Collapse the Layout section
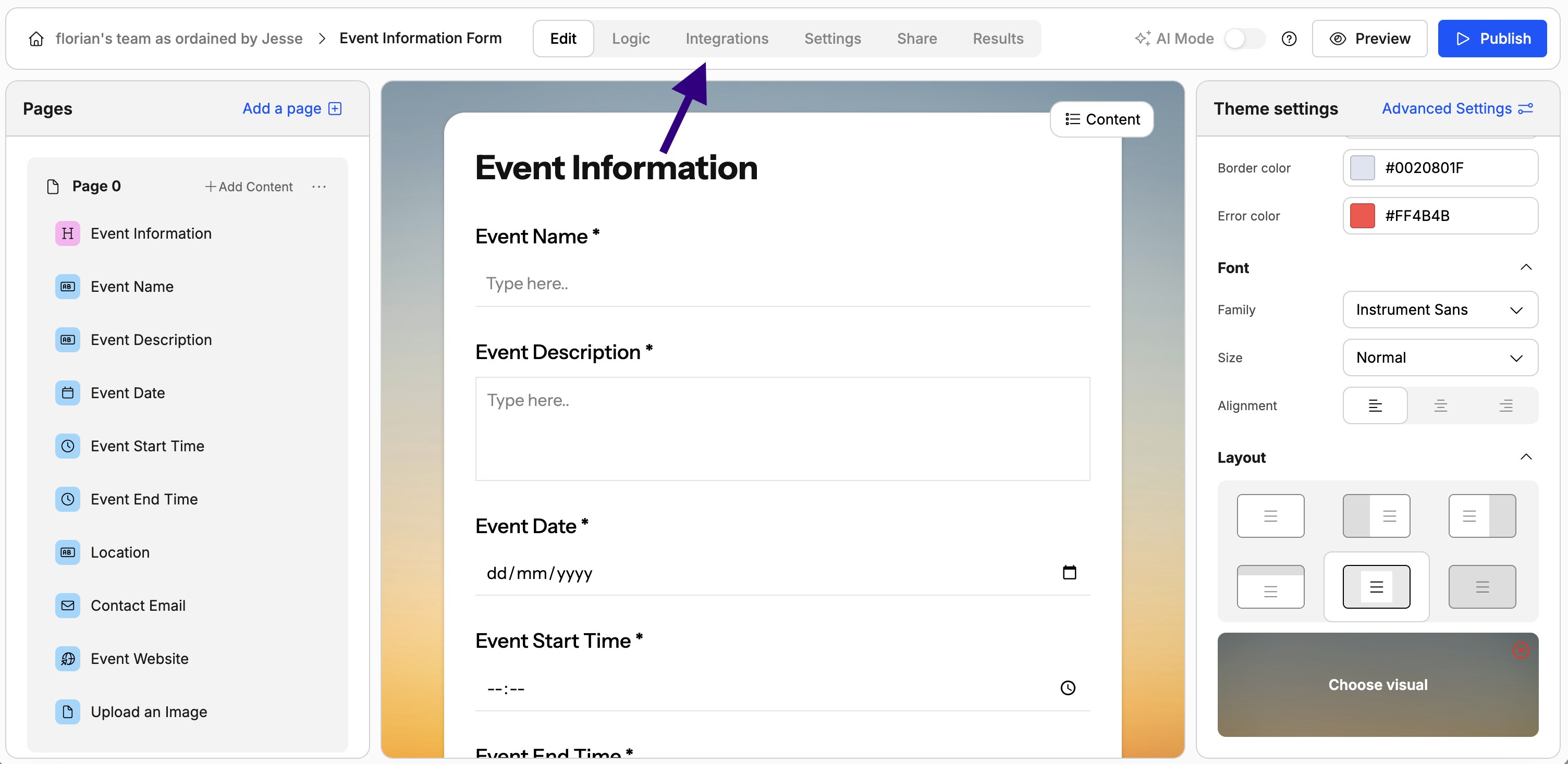The image size is (1568, 764). click(1526, 457)
